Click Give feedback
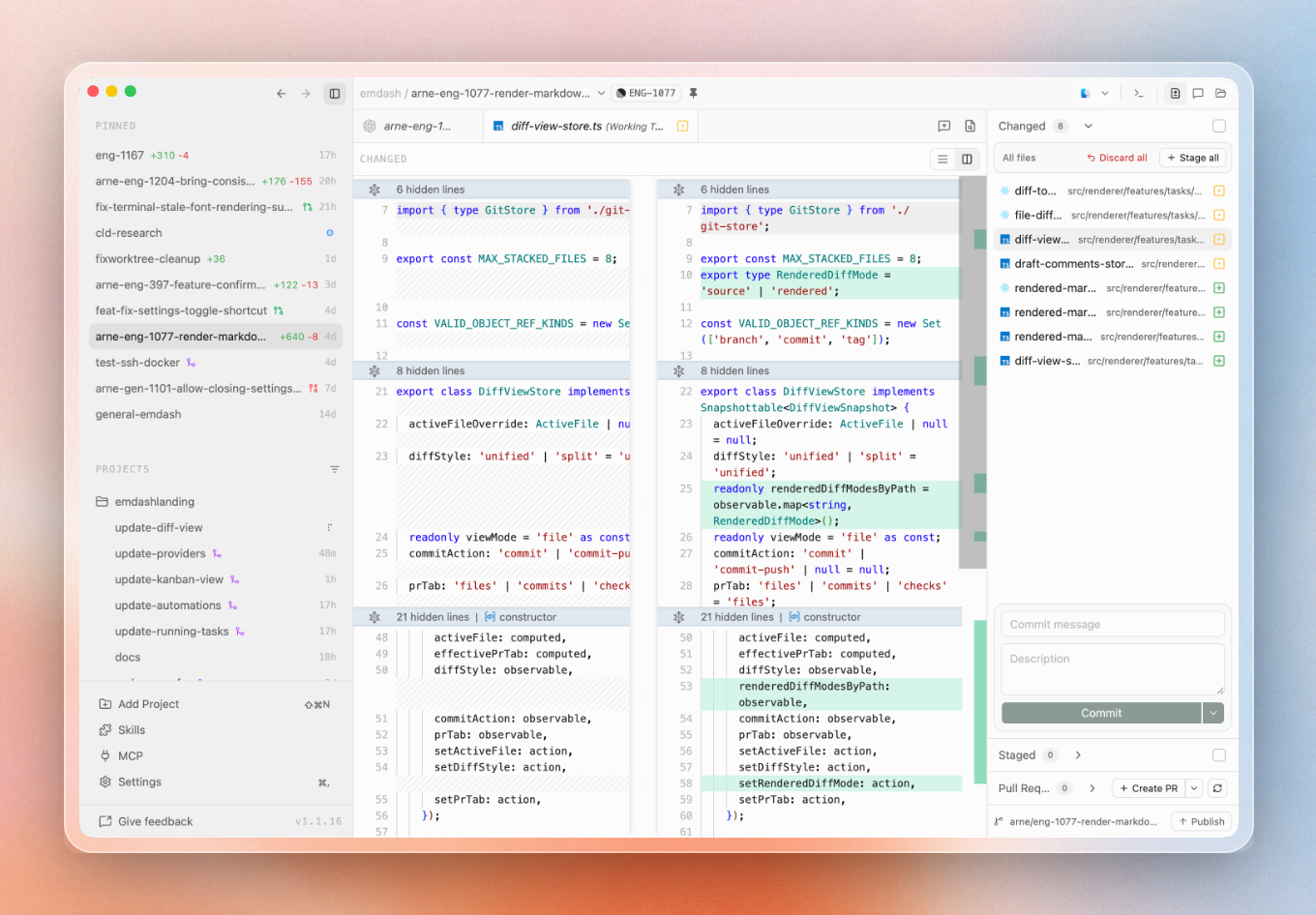This screenshot has width=1316, height=915. coord(146,821)
